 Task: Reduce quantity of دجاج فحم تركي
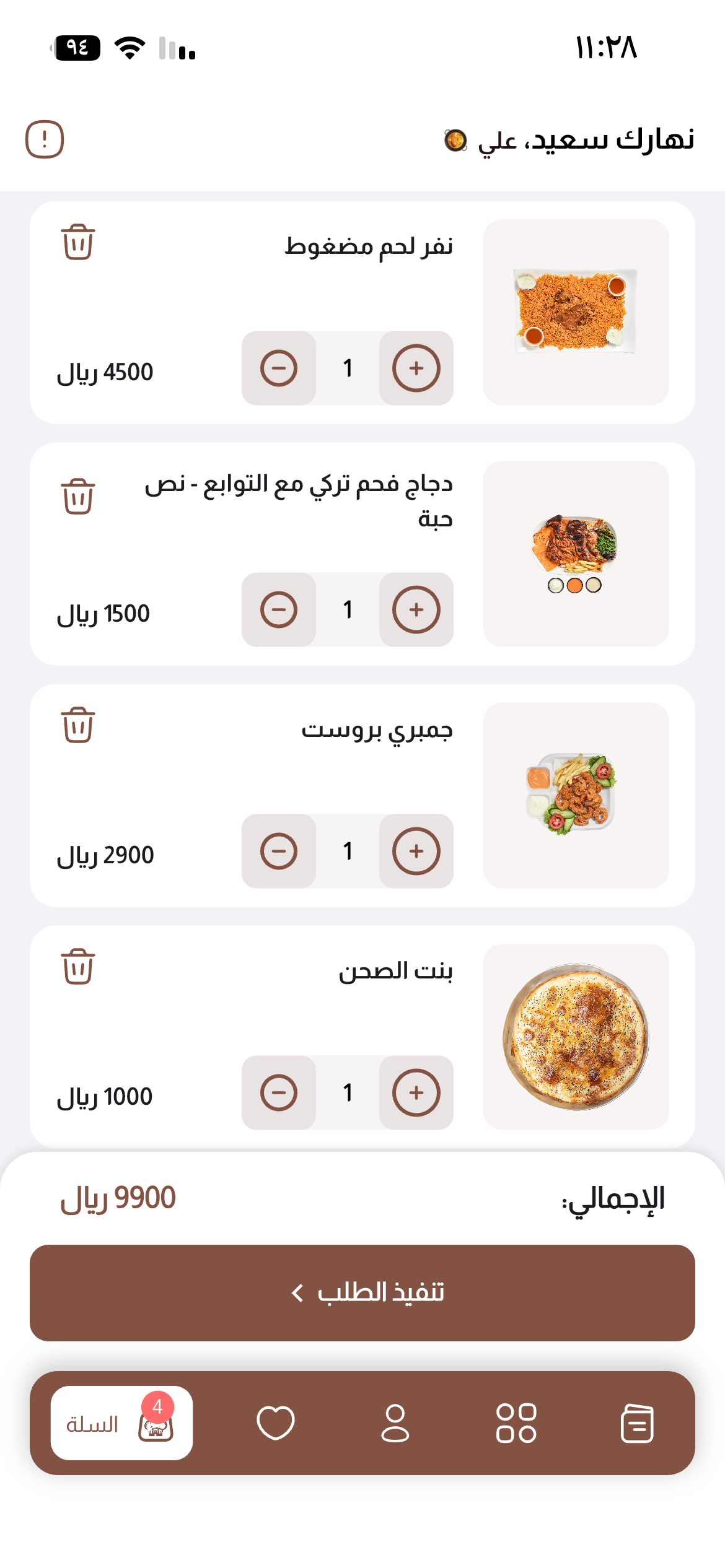(x=279, y=610)
